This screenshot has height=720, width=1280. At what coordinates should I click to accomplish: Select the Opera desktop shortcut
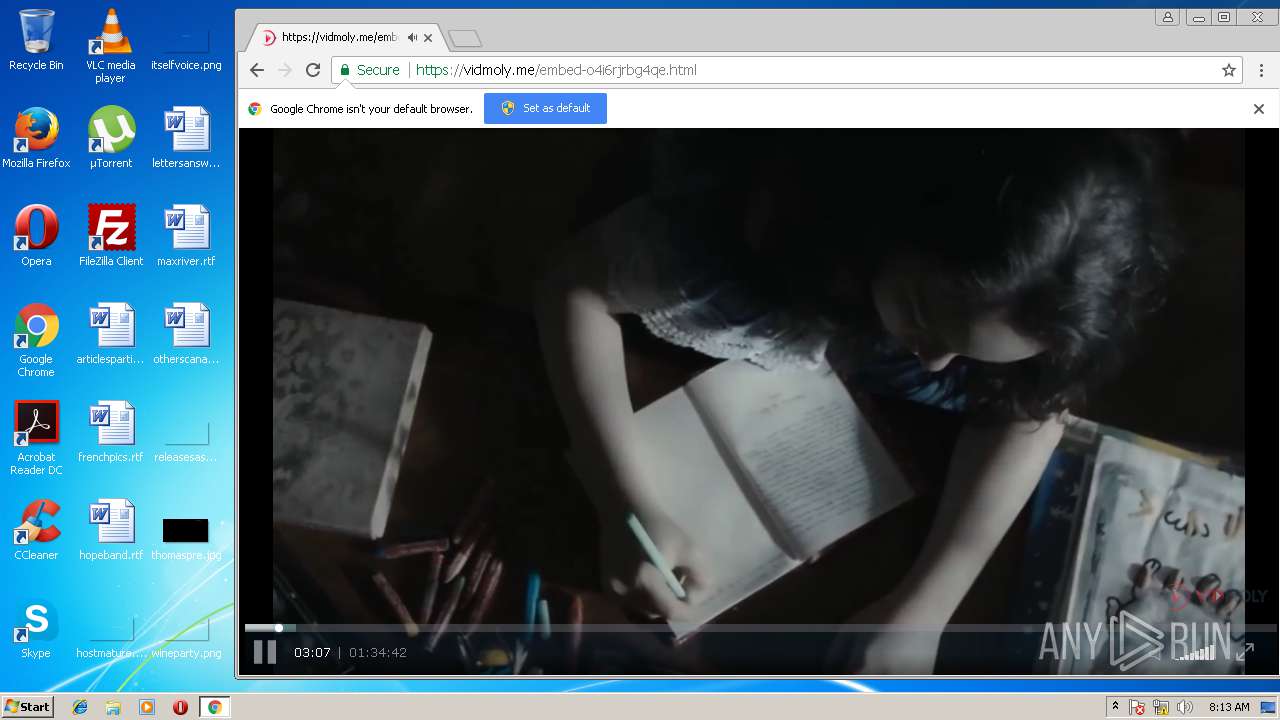pos(36,235)
